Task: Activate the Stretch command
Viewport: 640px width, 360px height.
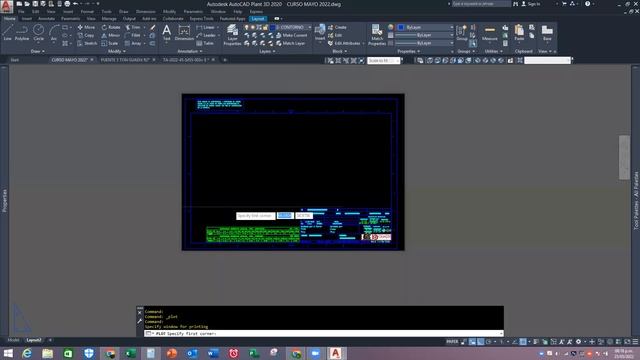Action: tap(87, 43)
